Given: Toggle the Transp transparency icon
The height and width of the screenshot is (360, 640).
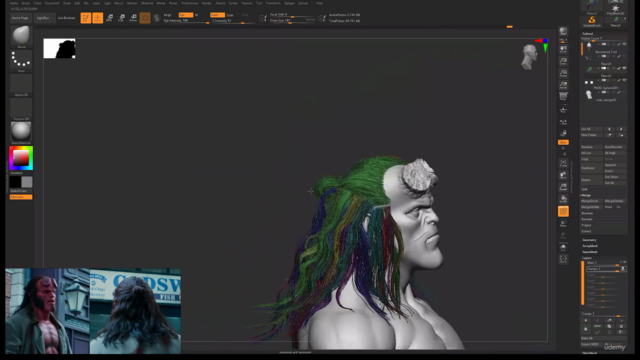Looking at the screenshot, I should coord(563,224).
